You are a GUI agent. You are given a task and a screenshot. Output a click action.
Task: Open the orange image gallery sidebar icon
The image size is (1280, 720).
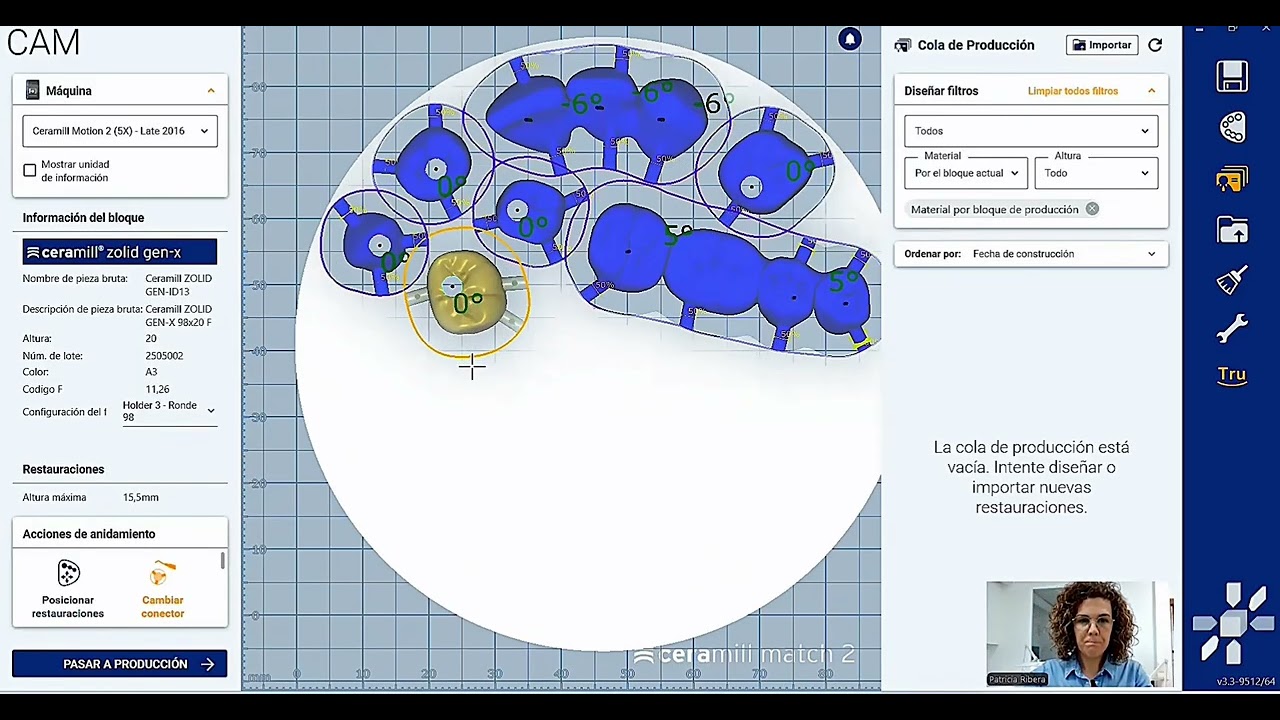click(x=1232, y=179)
